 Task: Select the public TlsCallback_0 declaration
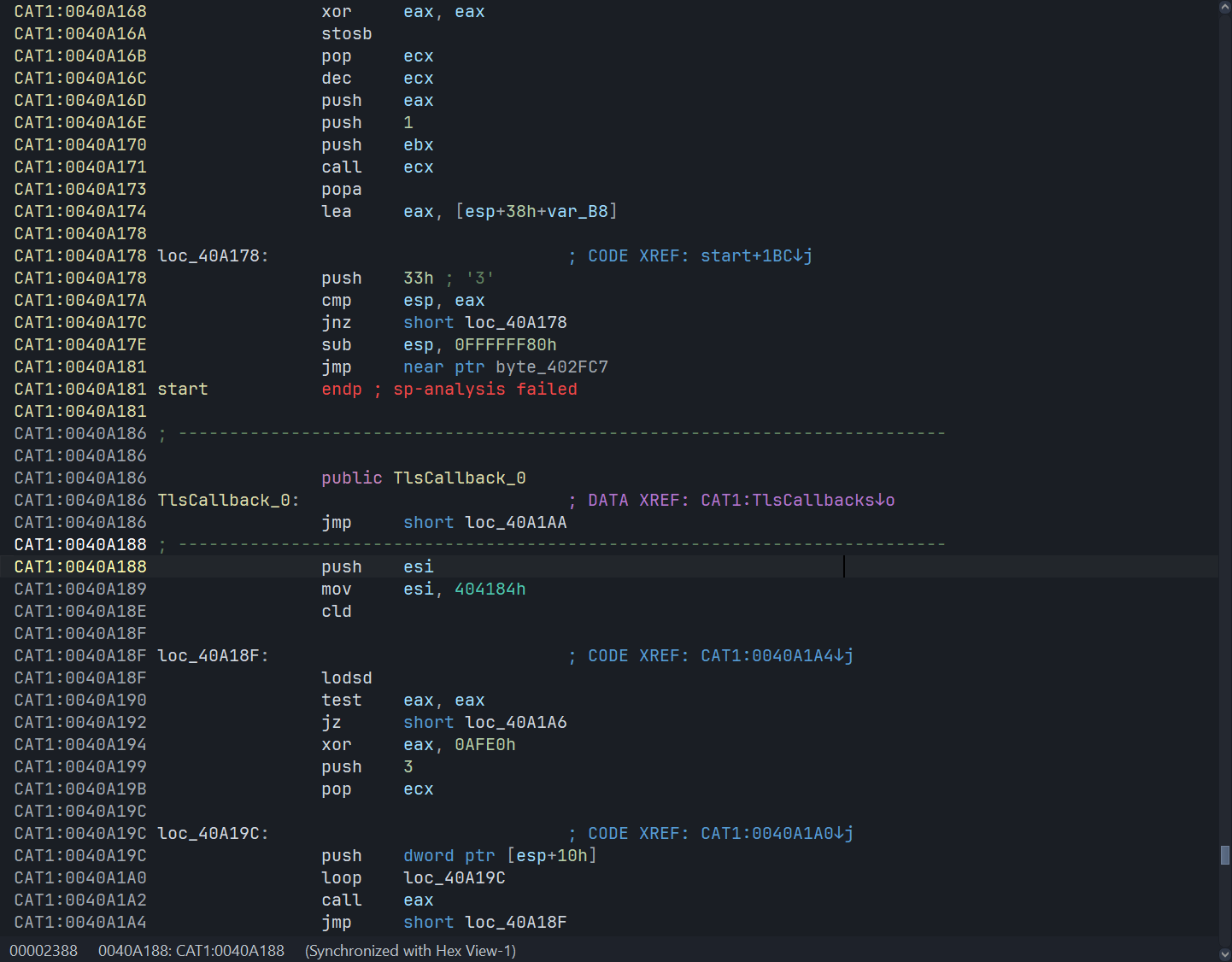tap(423, 478)
